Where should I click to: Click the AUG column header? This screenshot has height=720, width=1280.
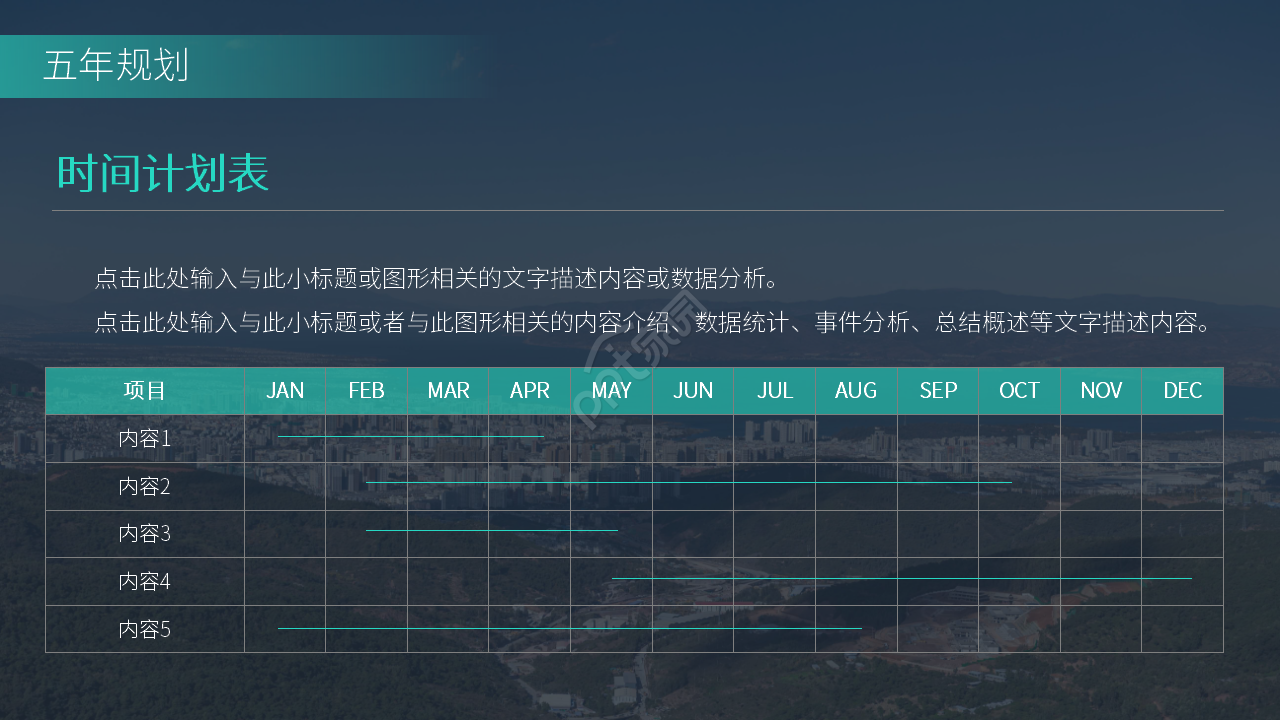click(x=856, y=391)
